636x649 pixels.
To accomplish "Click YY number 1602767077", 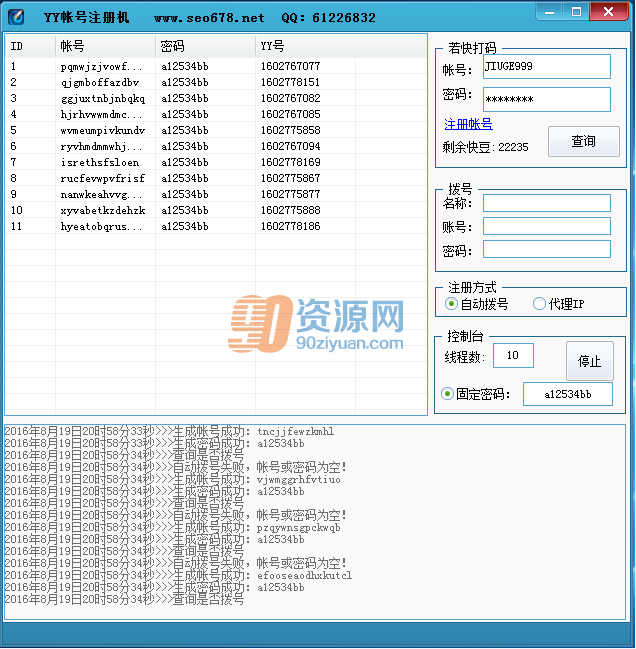I will pyautogui.click(x=290, y=66).
